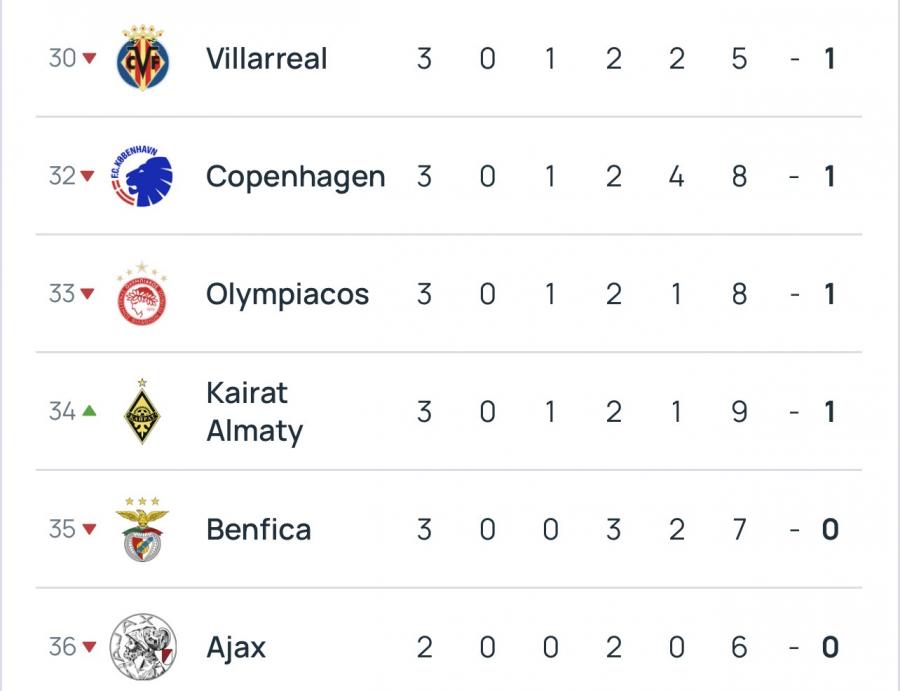This screenshot has height=691, width=900.
Task: Click the red down arrow beside rank 36
Action: (x=89, y=647)
